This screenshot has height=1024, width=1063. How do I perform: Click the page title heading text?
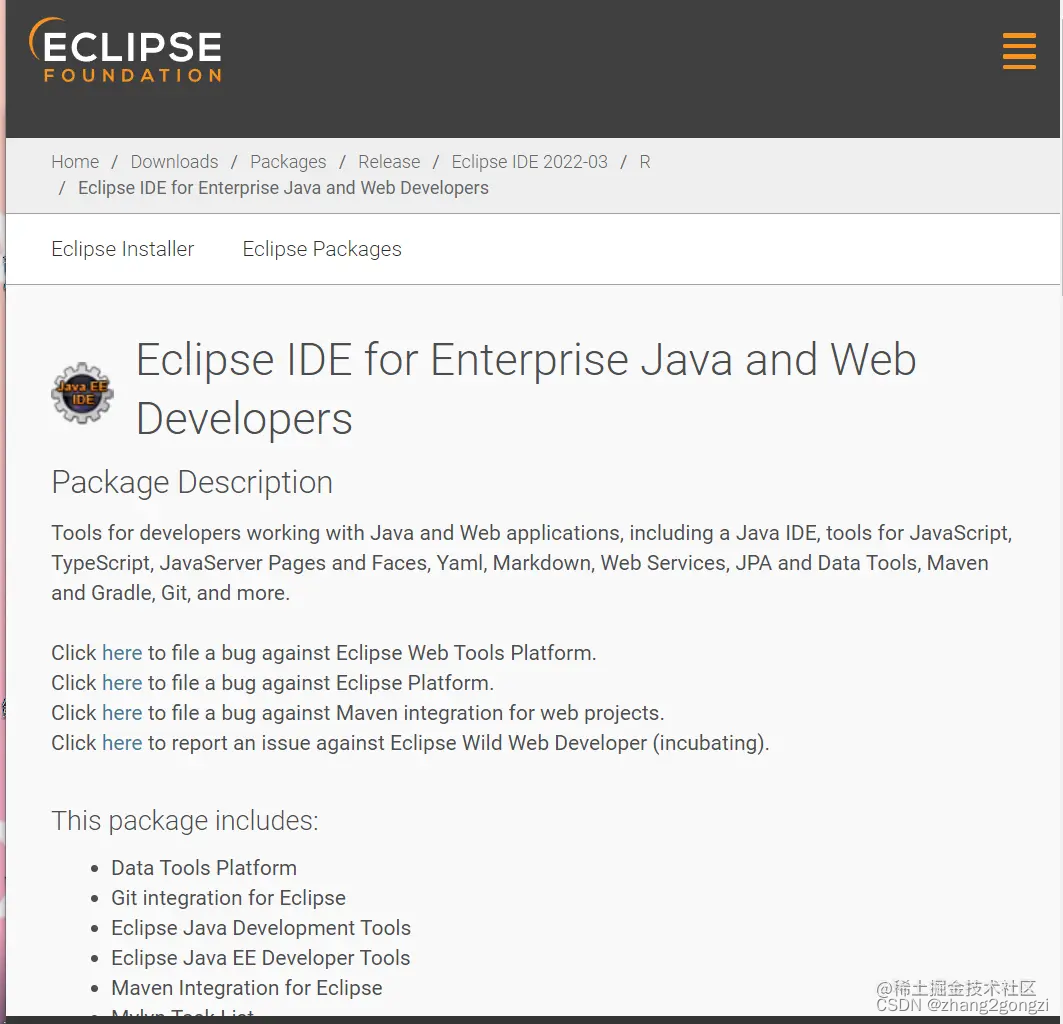[x=526, y=389]
